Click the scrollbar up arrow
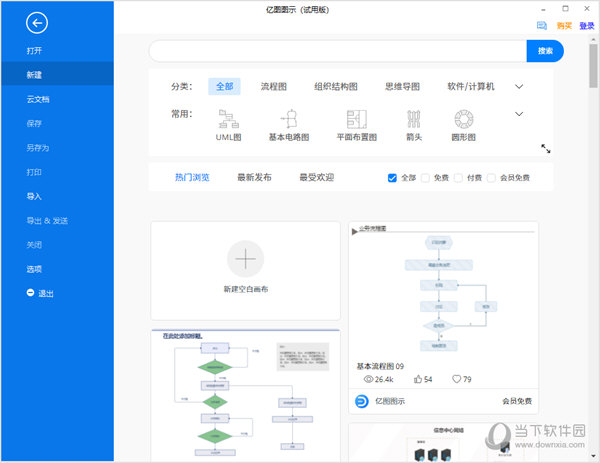The height and width of the screenshot is (463, 600). tap(593, 39)
